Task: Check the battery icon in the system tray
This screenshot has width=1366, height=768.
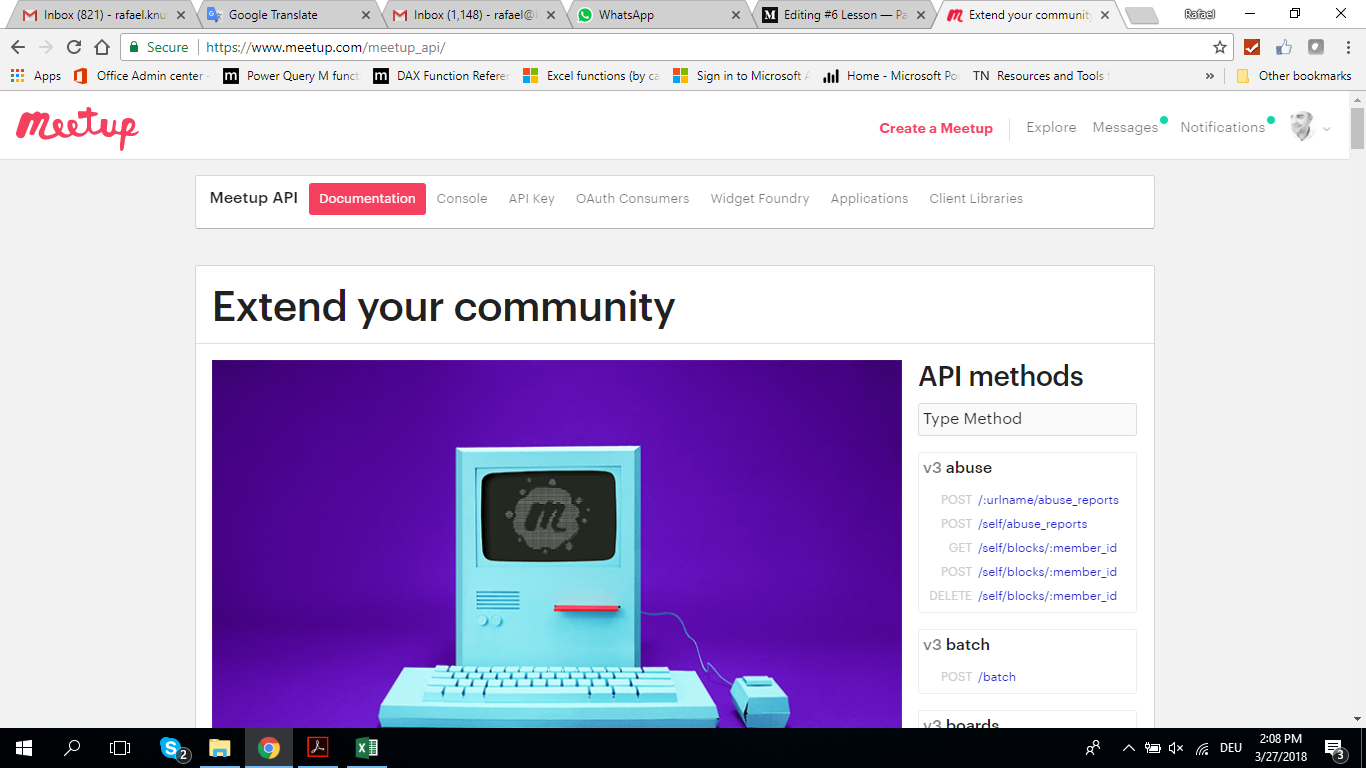Action: (1152, 748)
